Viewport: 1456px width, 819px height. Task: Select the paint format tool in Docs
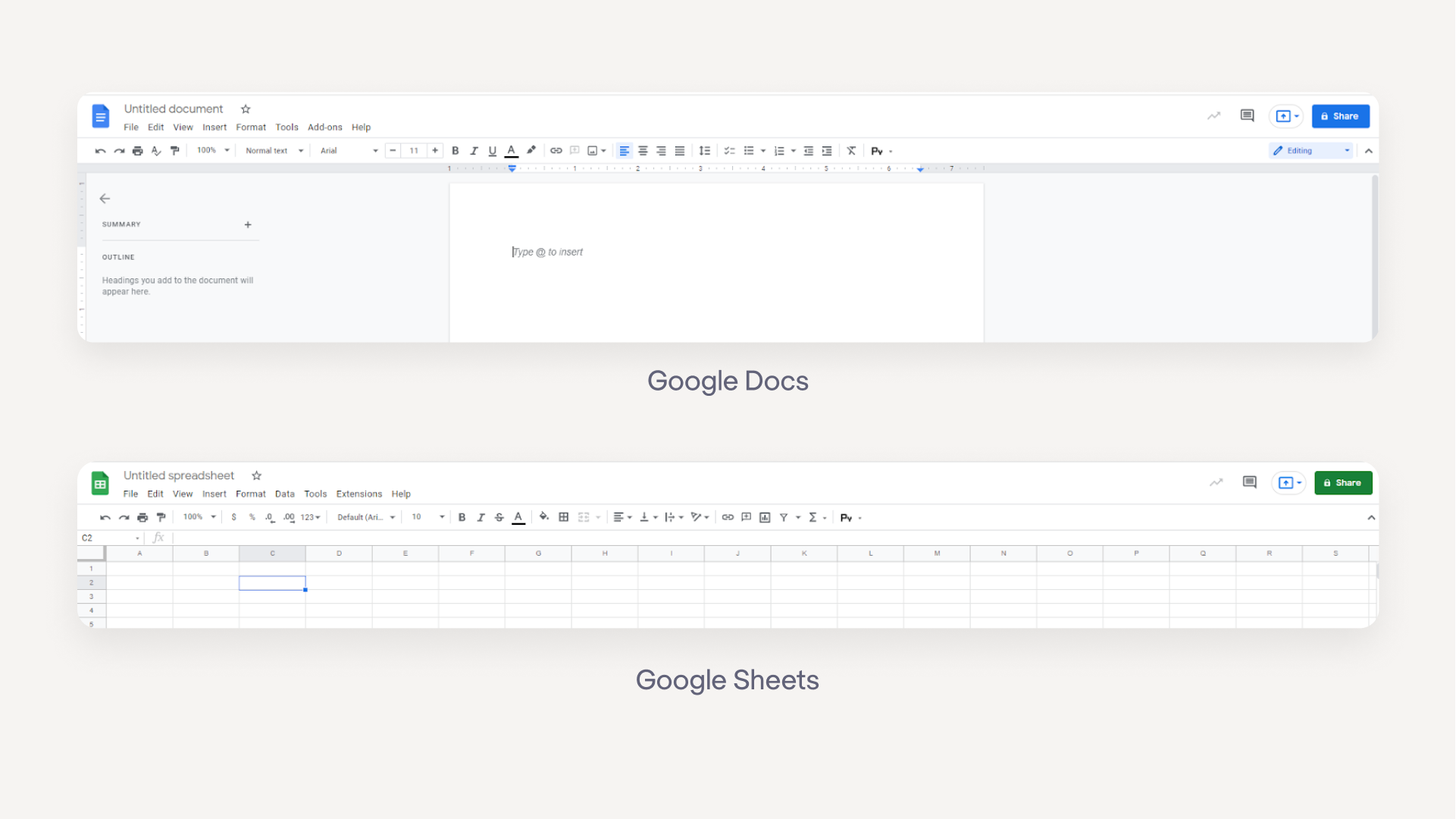[175, 150]
